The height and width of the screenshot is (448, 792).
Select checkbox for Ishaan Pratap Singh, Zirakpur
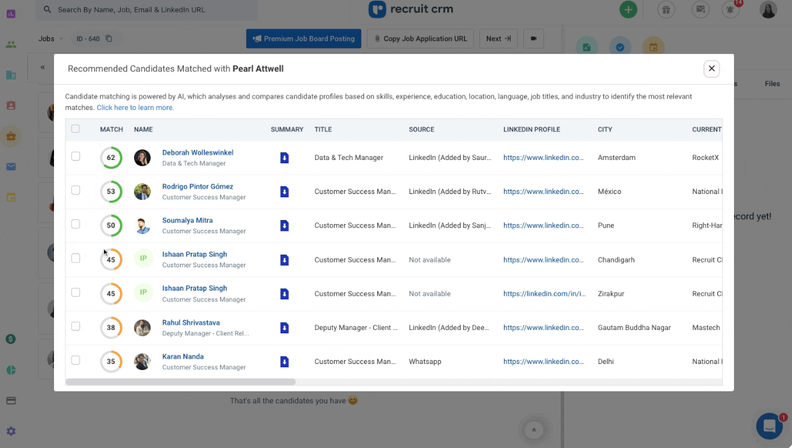pos(75,292)
